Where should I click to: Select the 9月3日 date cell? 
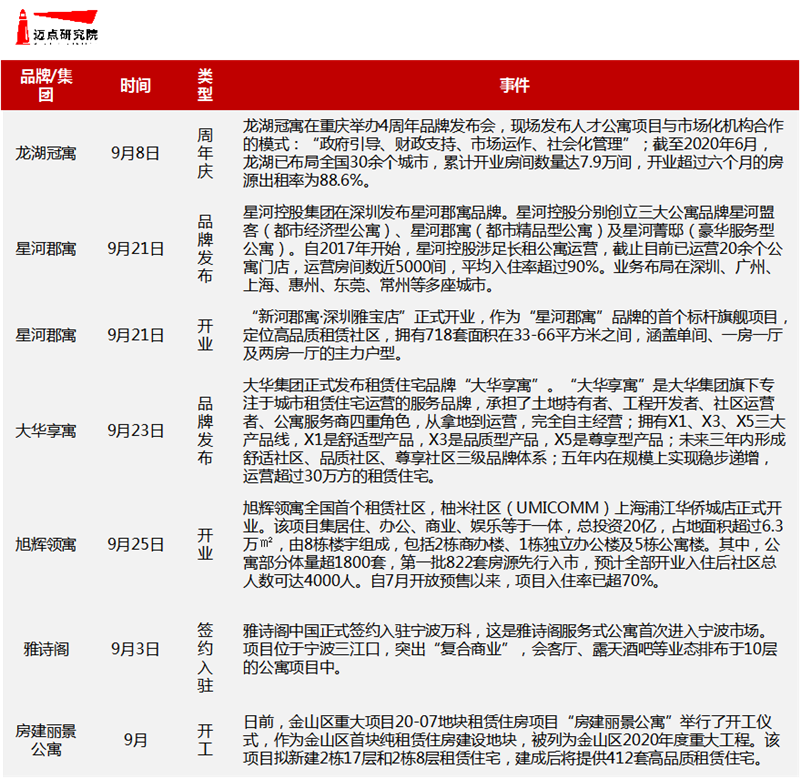click(135, 649)
